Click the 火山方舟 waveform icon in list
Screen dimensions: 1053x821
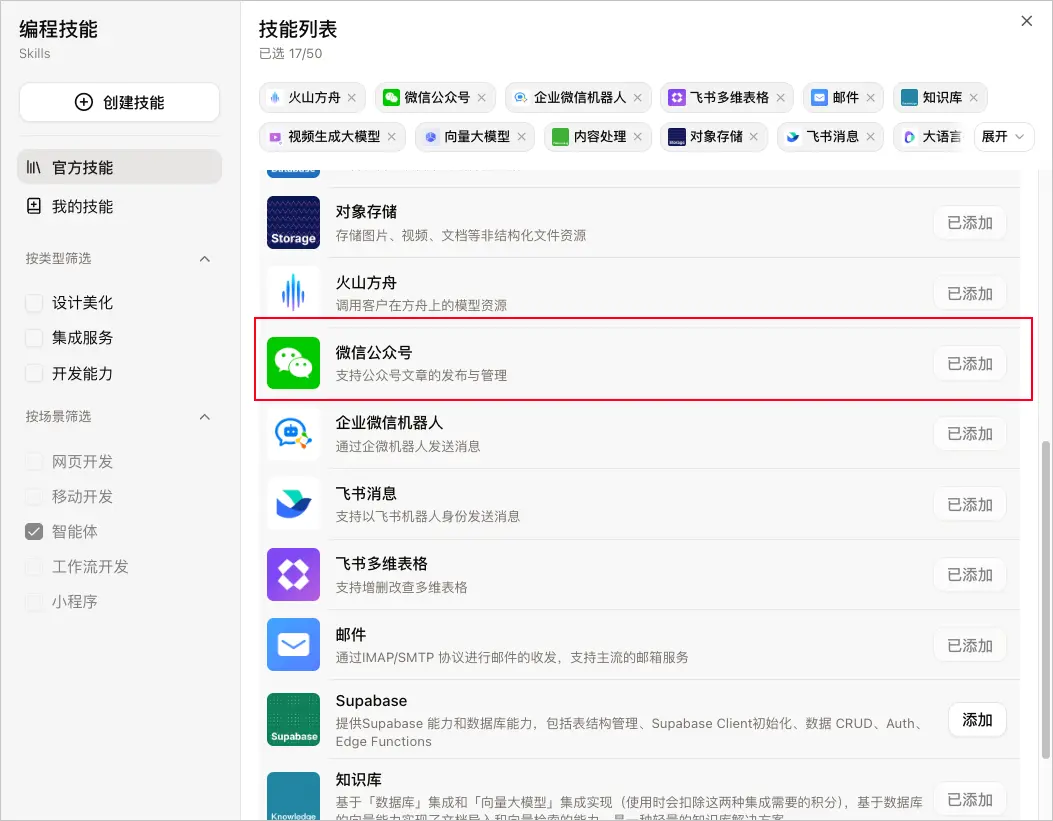coord(293,293)
